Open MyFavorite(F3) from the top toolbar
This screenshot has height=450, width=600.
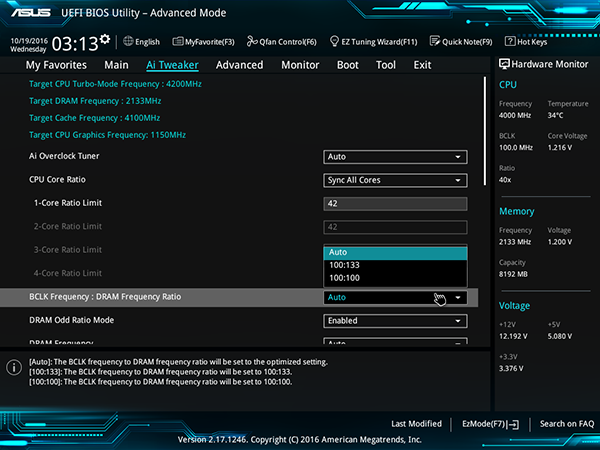[x=204, y=42]
